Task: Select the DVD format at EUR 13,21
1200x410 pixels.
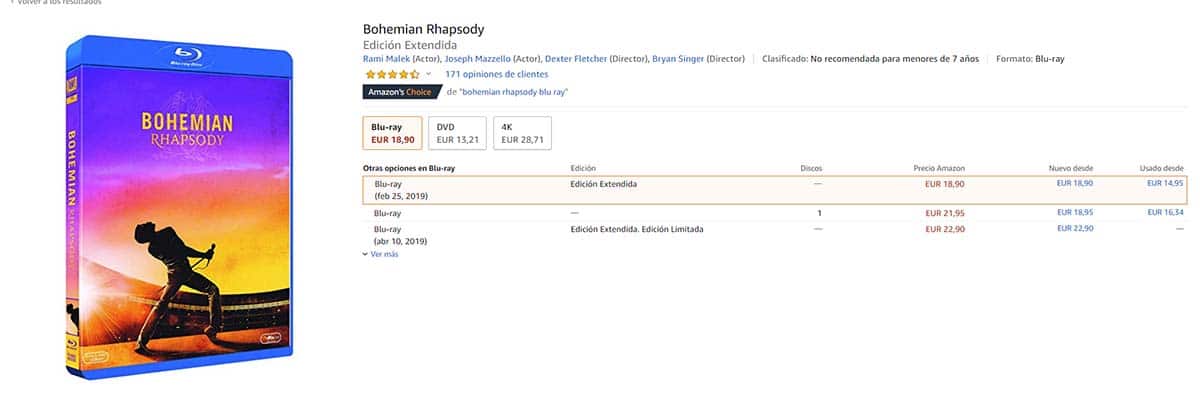Action: 459,133
